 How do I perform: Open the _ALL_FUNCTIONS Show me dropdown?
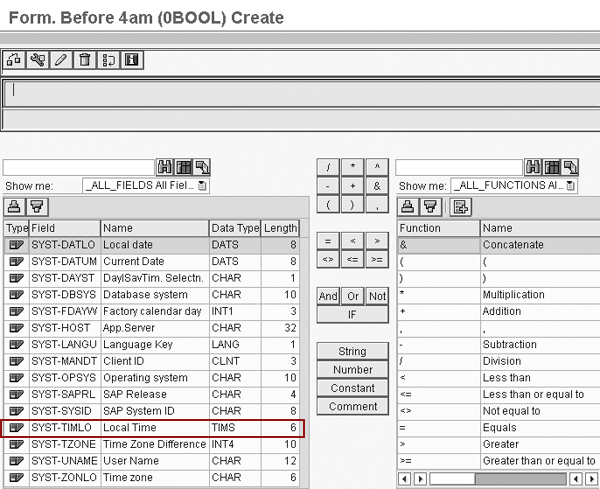pos(570,186)
